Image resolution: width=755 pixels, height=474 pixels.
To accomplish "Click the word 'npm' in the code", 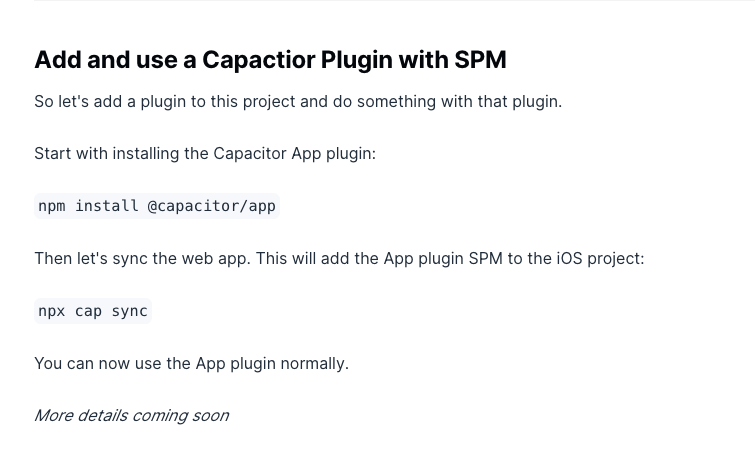I will pos(52,206).
